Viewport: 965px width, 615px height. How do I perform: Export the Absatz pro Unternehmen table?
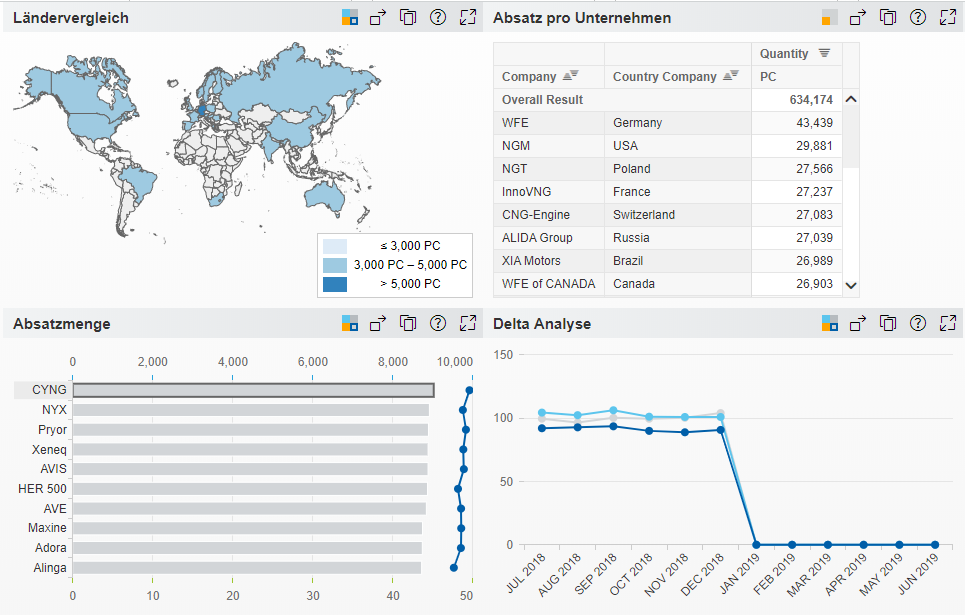pyautogui.click(x=858, y=18)
